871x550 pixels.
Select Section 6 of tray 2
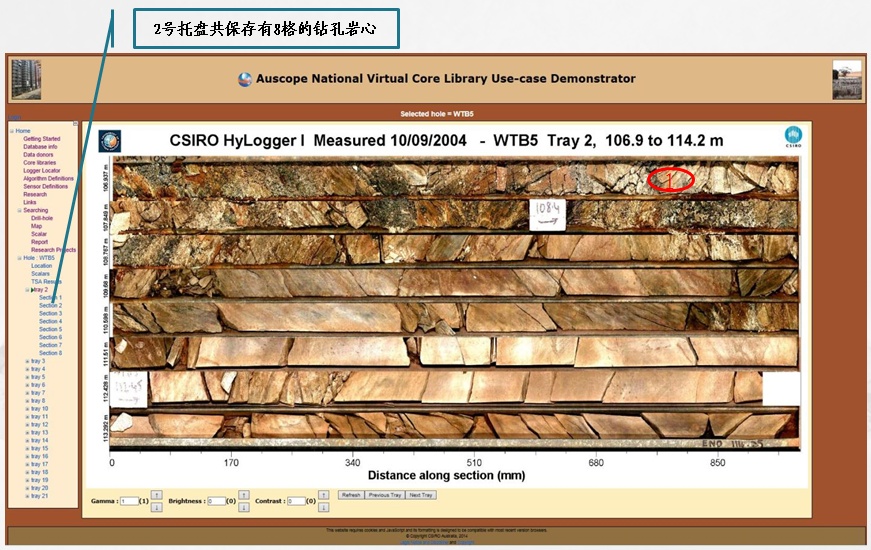coord(51,337)
